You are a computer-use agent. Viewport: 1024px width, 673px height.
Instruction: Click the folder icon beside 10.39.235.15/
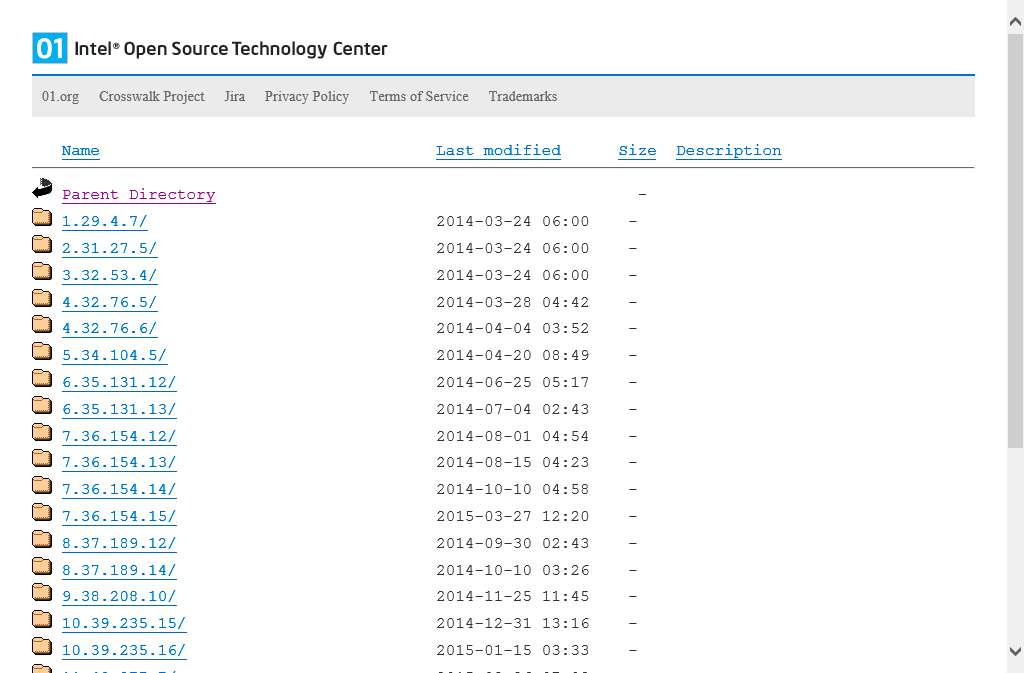[x=42, y=618]
